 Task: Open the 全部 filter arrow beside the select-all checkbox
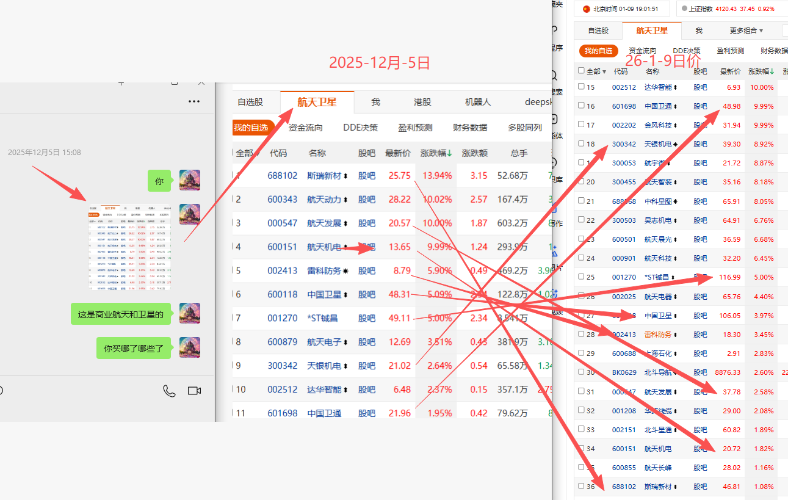604,72
